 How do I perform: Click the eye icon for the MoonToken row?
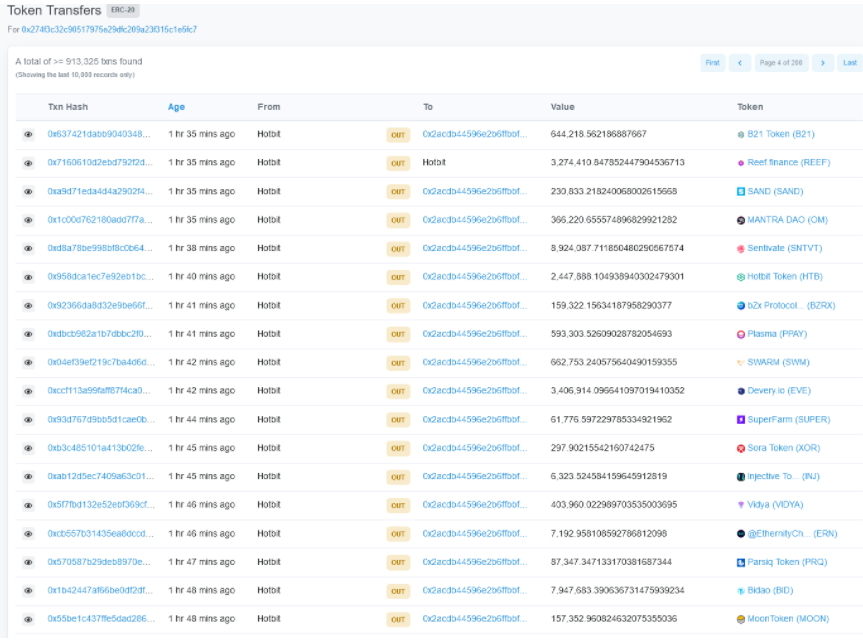click(x=28, y=619)
